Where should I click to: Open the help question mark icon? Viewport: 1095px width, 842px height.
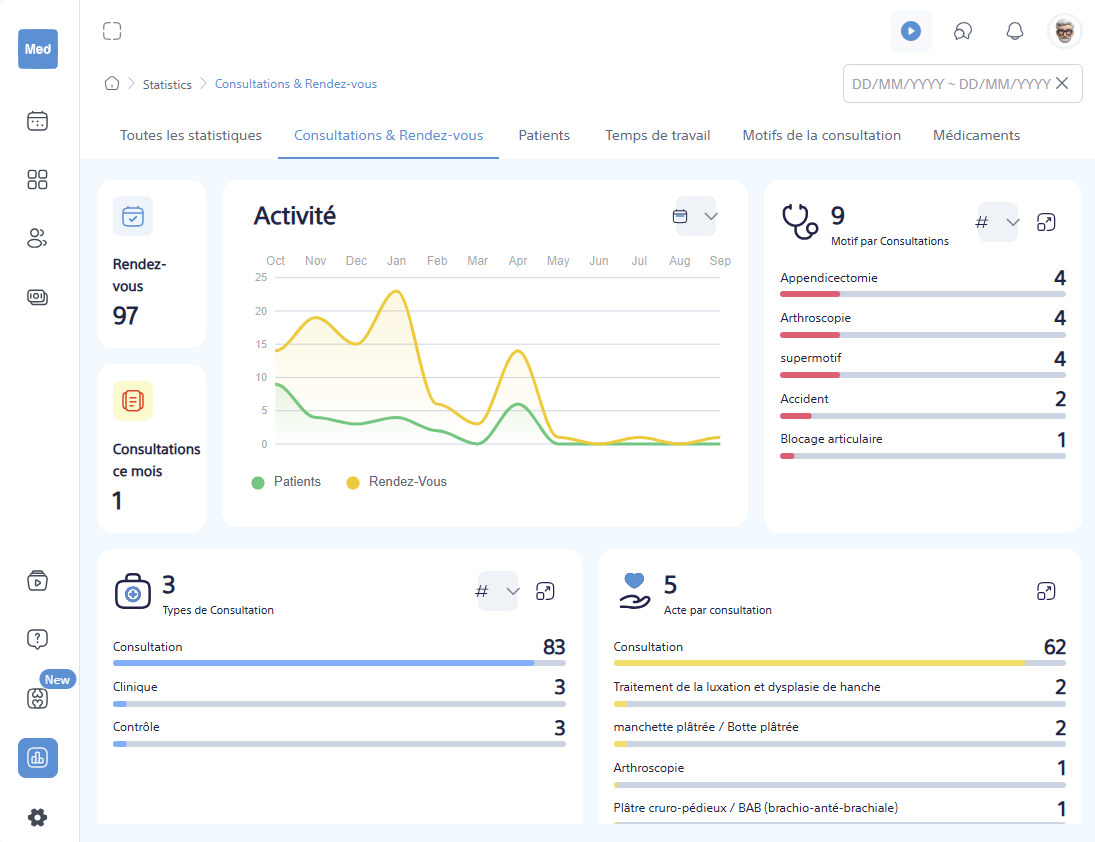tap(37, 638)
